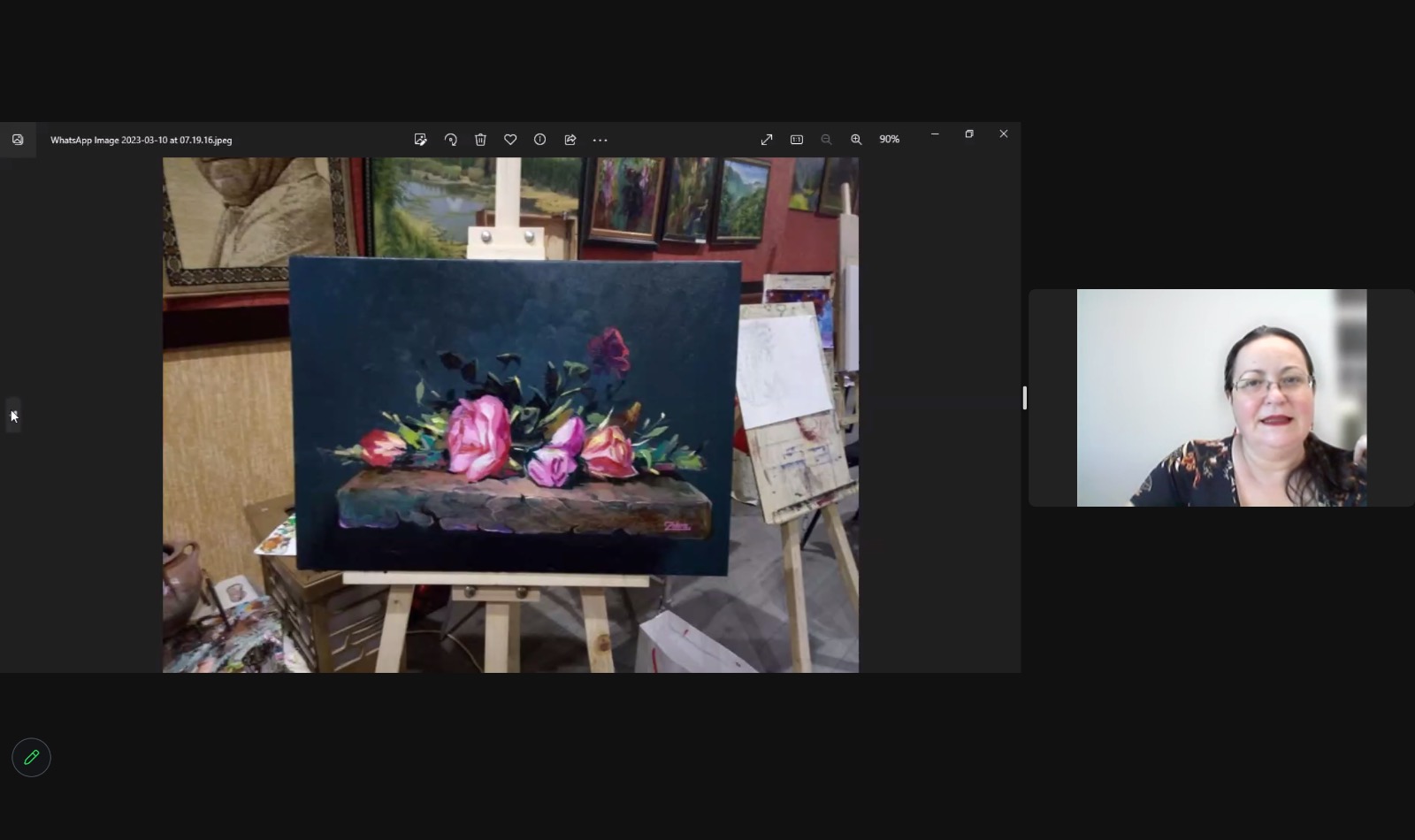Click the displayed roses painting photo
Viewport: 1415px width, 840px height.
510,415
